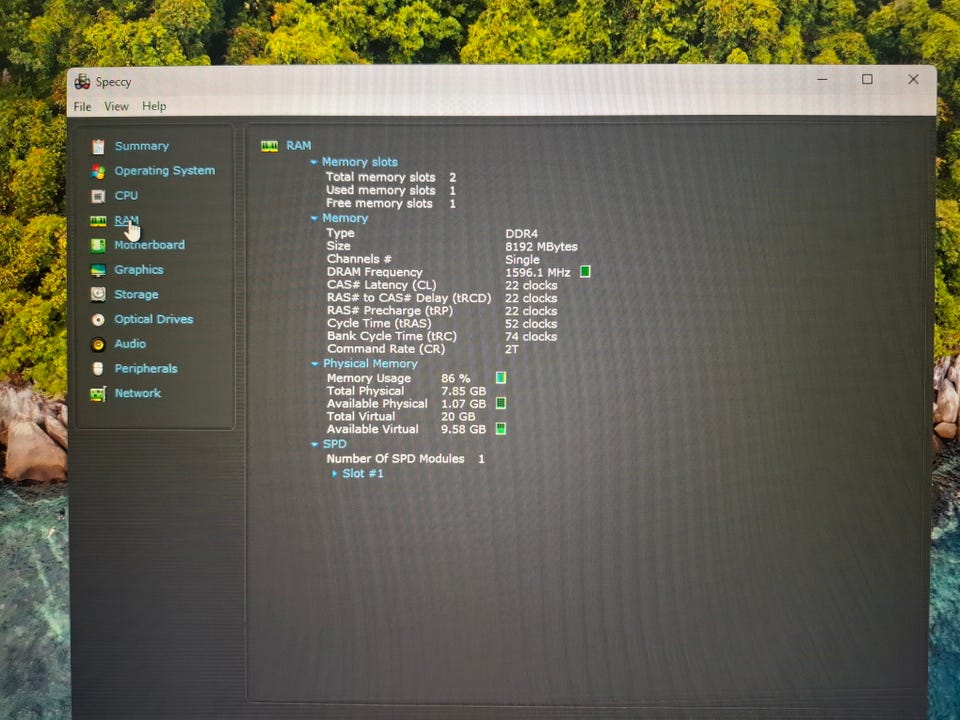Maximize the Speccy window
The width and height of the screenshot is (960, 720).
pyautogui.click(x=867, y=80)
